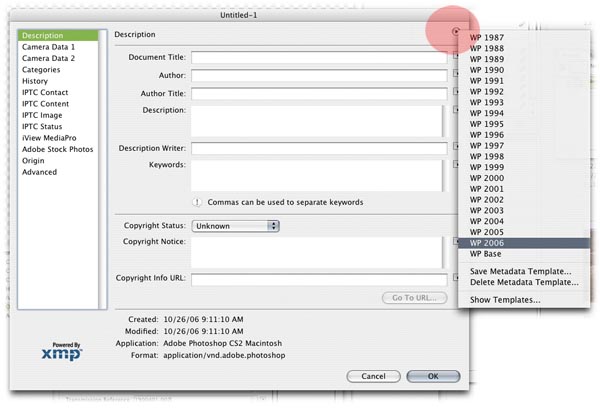Image resolution: width=600 pixels, height=409 pixels.
Task: Switch to Adobe Stock Photos category
Action: (x=57, y=149)
